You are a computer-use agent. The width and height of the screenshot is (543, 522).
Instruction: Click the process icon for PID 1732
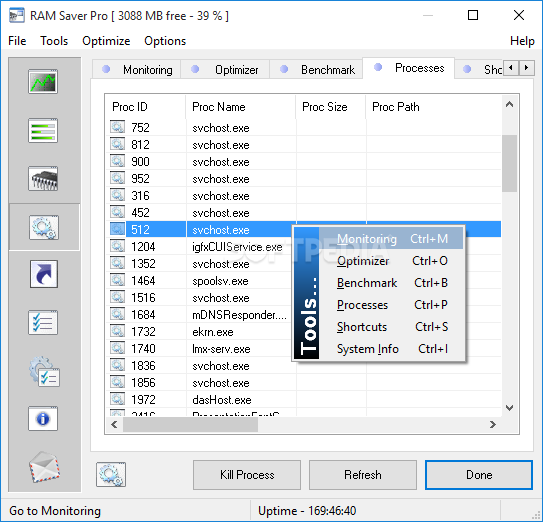pos(117,331)
